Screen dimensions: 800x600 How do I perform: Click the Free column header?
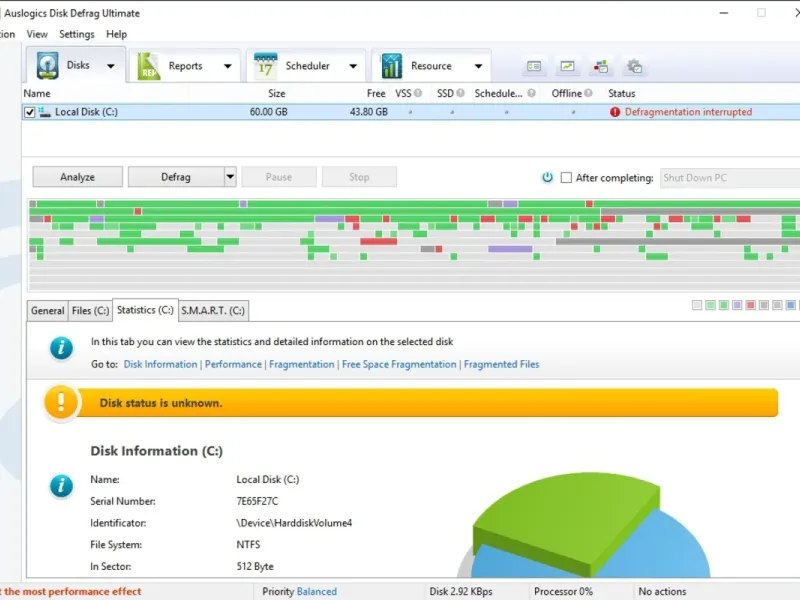pyautogui.click(x=376, y=93)
